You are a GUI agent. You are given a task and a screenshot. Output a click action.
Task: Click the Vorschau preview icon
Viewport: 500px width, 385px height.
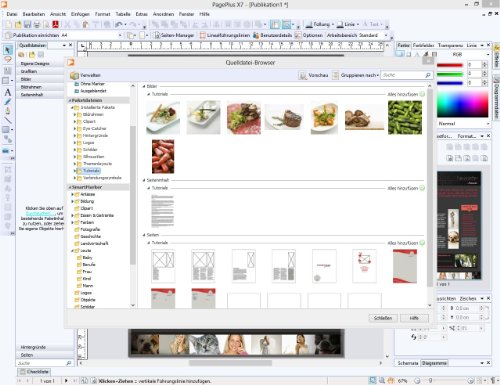point(303,76)
